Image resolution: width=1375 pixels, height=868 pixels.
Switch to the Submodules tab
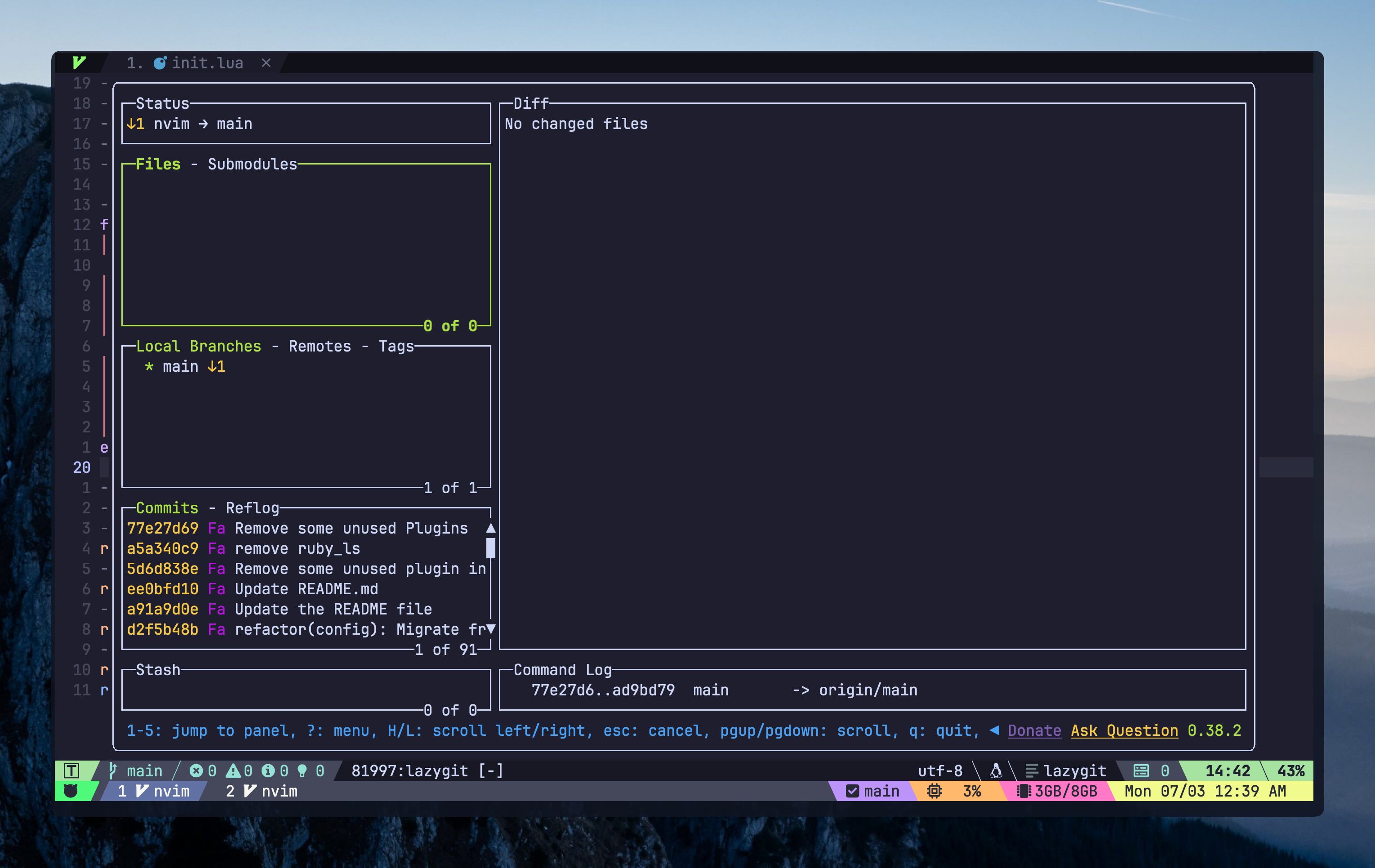(x=252, y=165)
